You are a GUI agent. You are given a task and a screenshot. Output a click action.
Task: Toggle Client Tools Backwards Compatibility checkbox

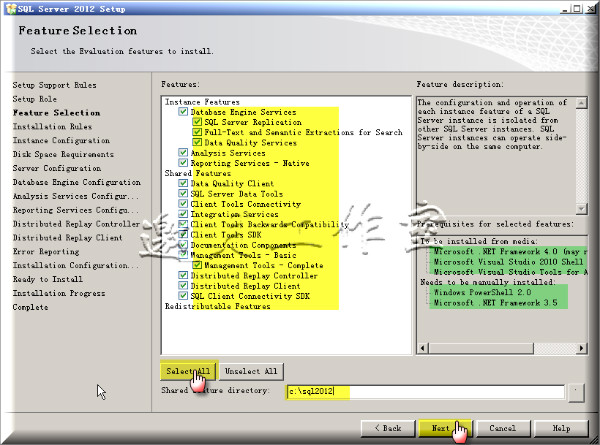click(183, 224)
